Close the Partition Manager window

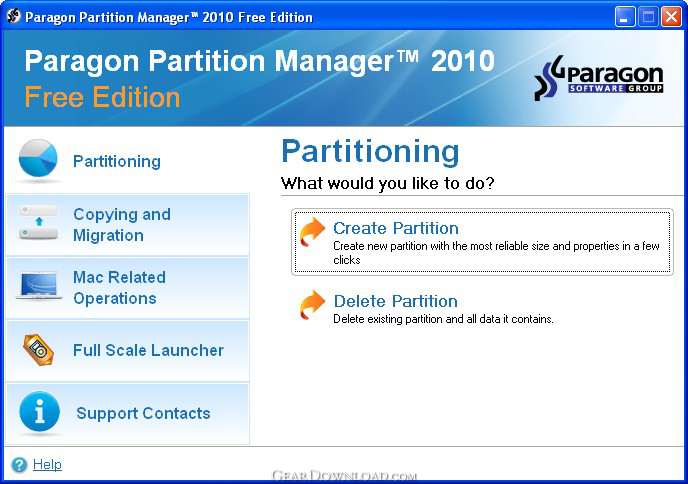pyautogui.click(x=671, y=17)
